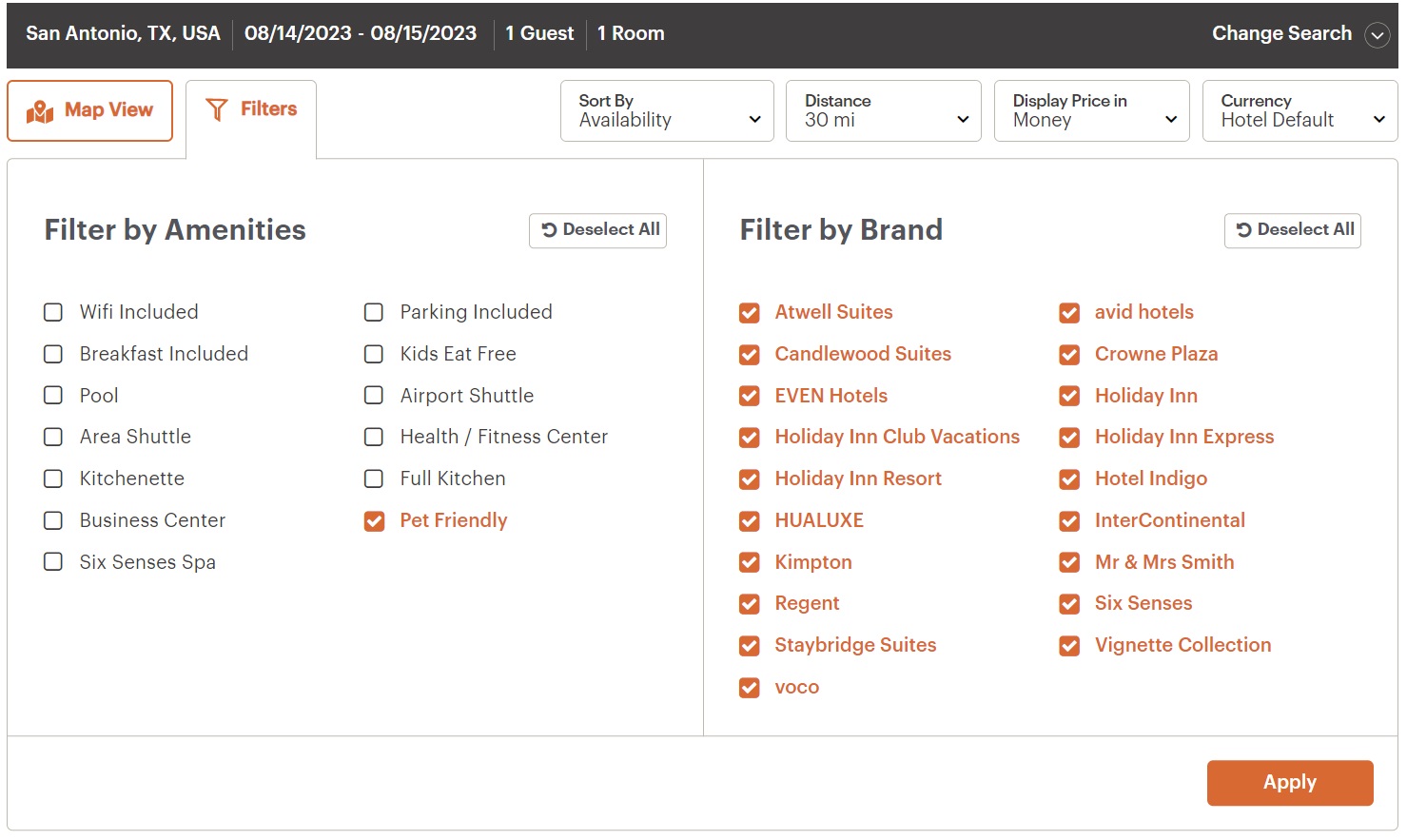This screenshot has height=840, width=1407.
Task: Select the Filters tab
Action: [251, 110]
